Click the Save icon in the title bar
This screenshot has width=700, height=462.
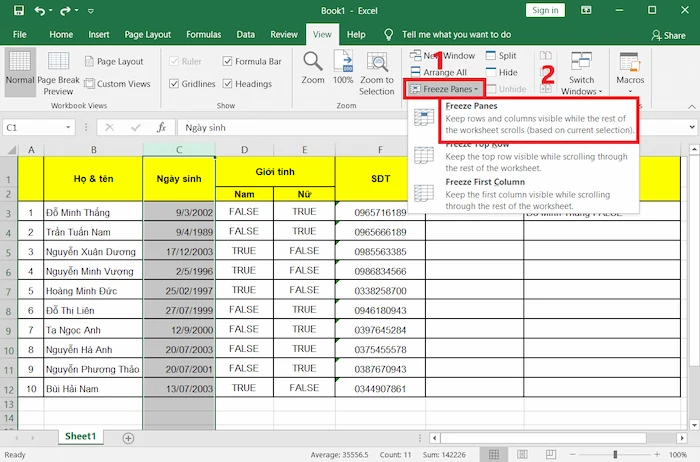pyautogui.click(x=19, y=10)
